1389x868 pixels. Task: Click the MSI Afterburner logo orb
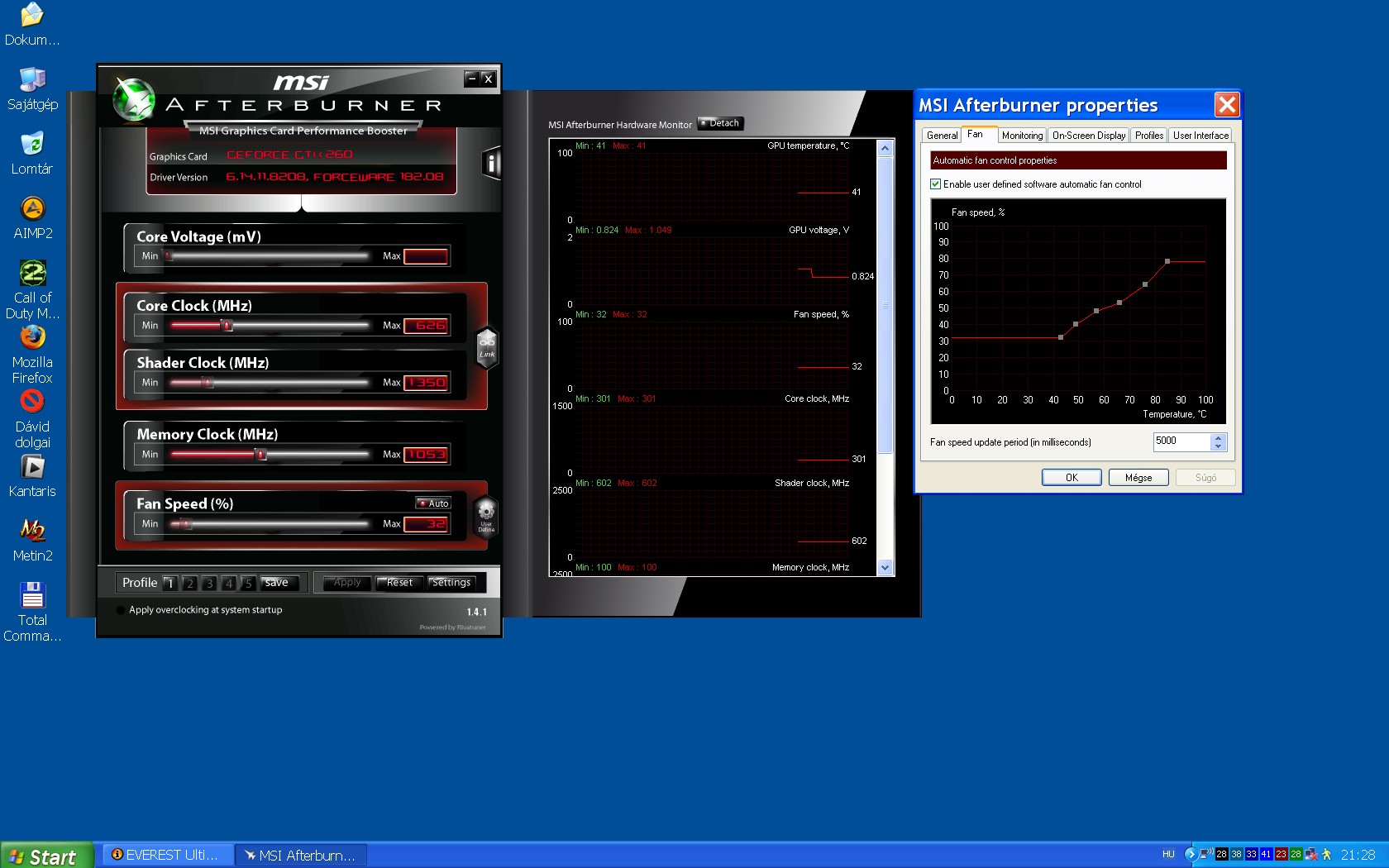point(134,99)
